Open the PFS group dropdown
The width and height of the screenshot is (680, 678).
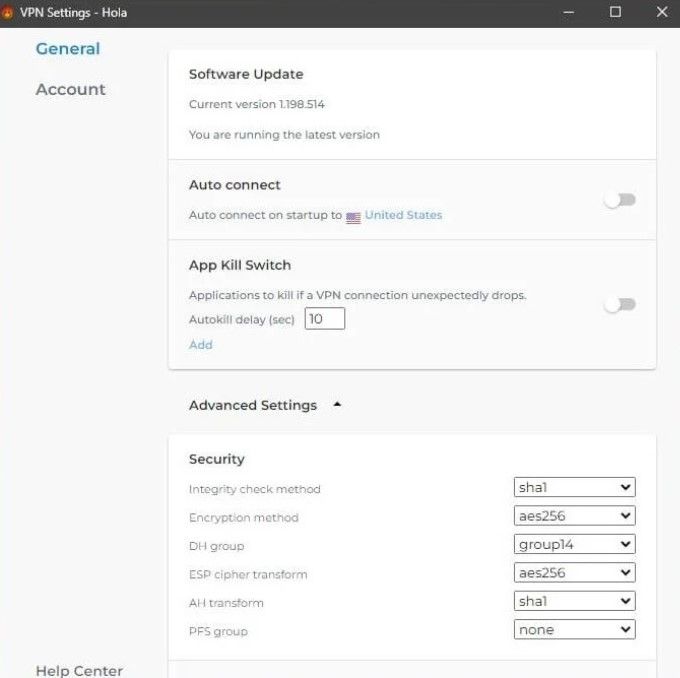pos(575,629)
